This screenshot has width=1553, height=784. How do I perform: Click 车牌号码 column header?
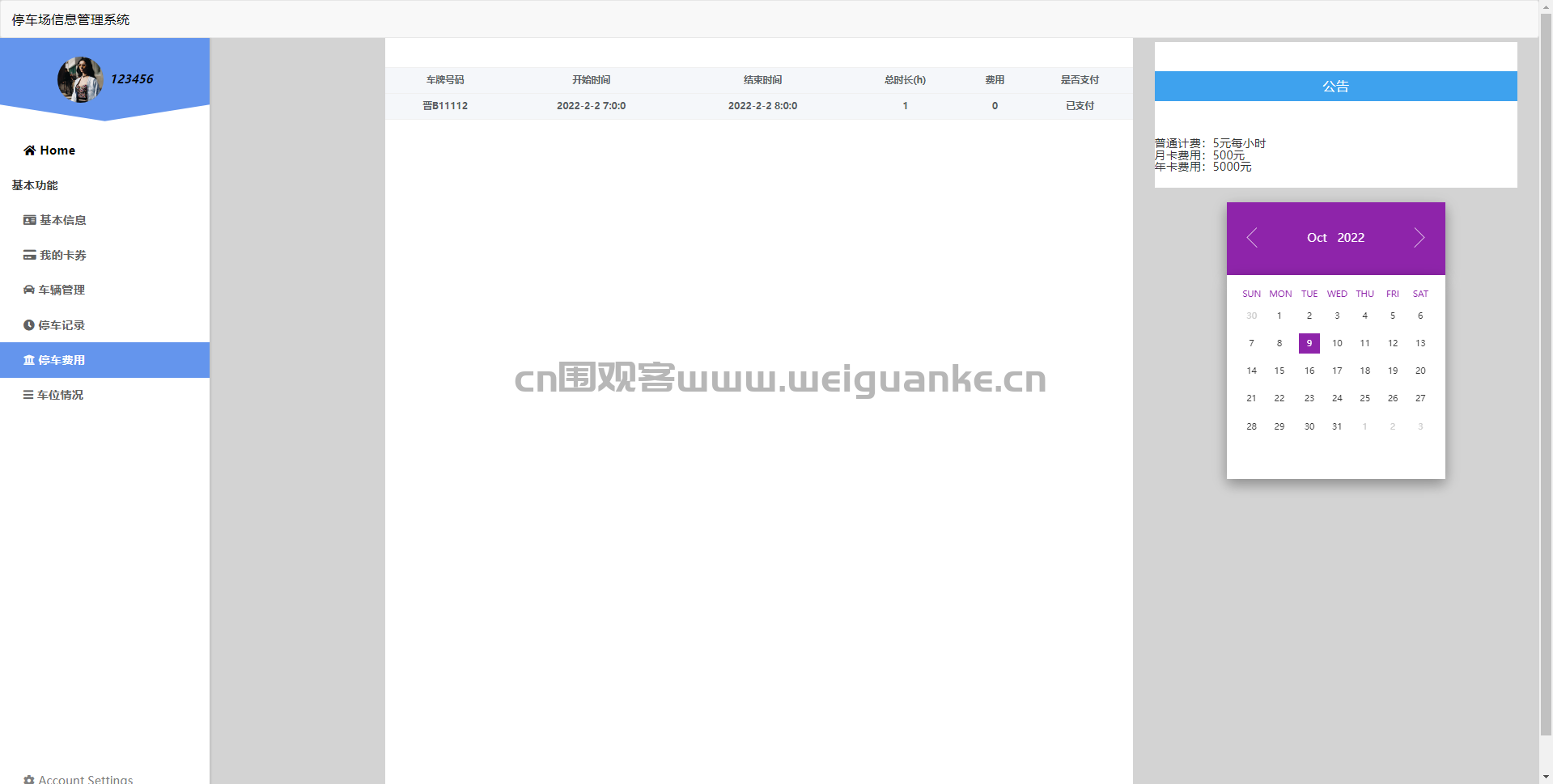(x=445, y=80)
